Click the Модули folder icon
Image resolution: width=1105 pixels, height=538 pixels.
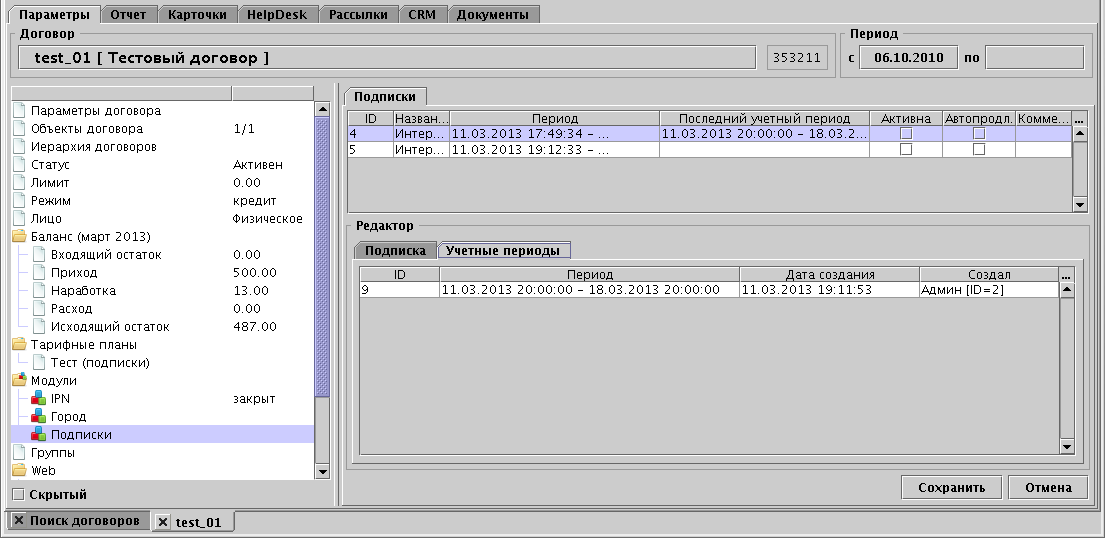[19, 381]
